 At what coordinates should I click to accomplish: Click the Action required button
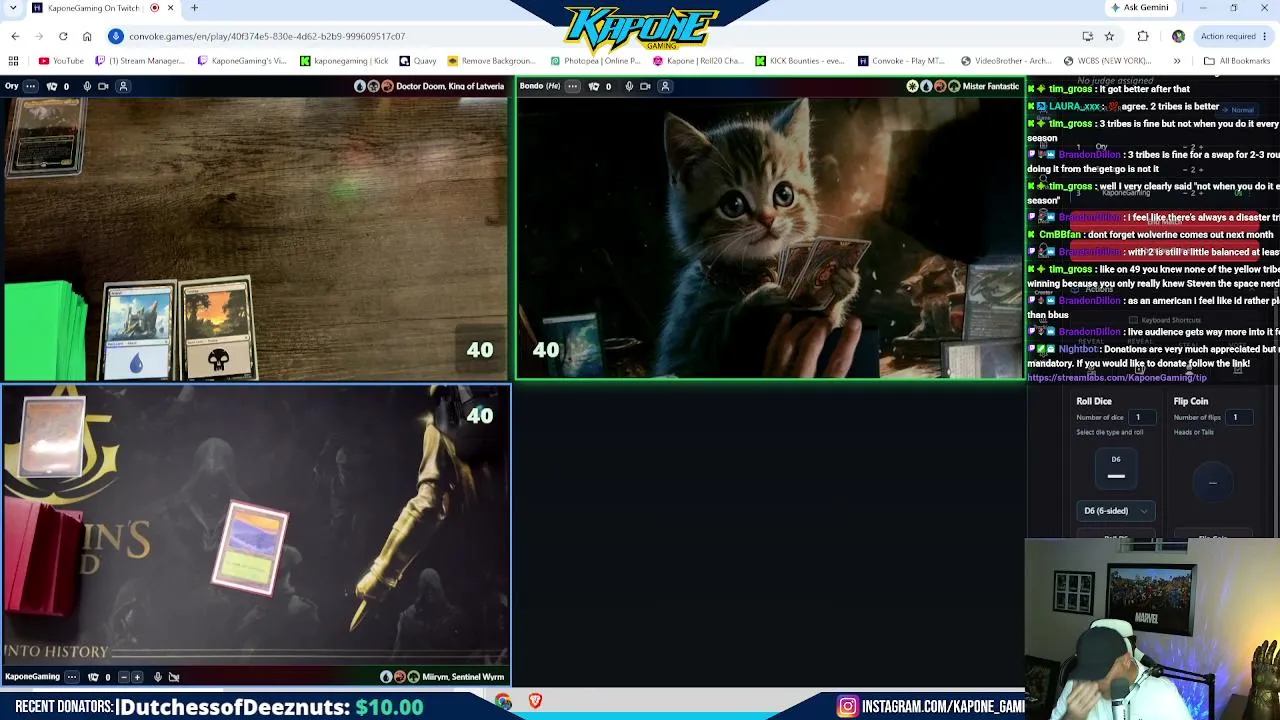[1235, 36]
